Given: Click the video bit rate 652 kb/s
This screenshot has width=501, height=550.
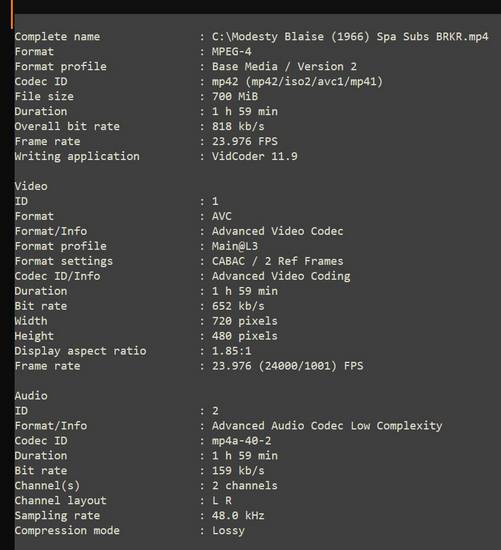Looking at the screenshot, I should (238, 306).
